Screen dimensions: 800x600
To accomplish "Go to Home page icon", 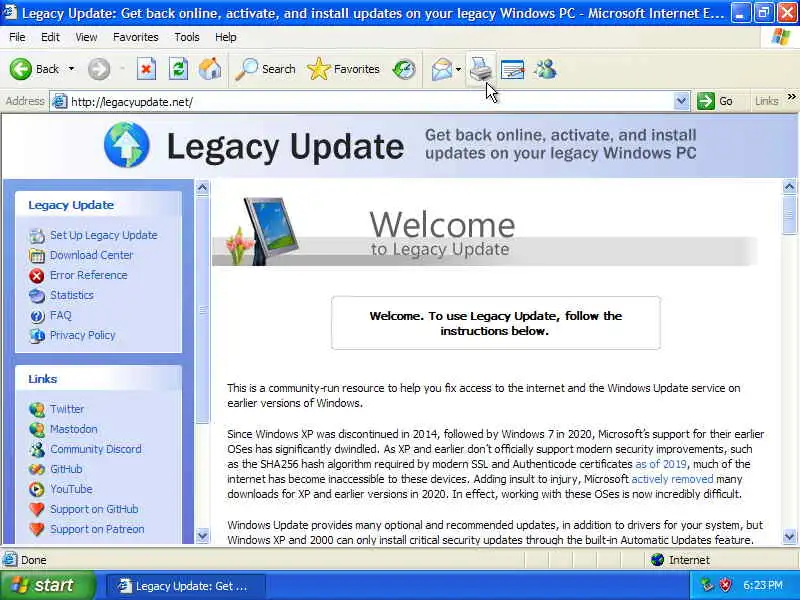I will 210,69.
